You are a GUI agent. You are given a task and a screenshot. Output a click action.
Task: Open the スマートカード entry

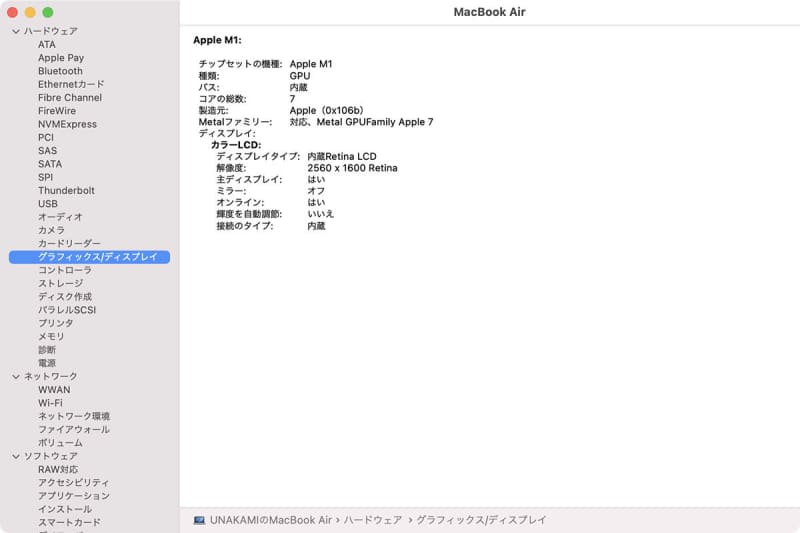69,522
